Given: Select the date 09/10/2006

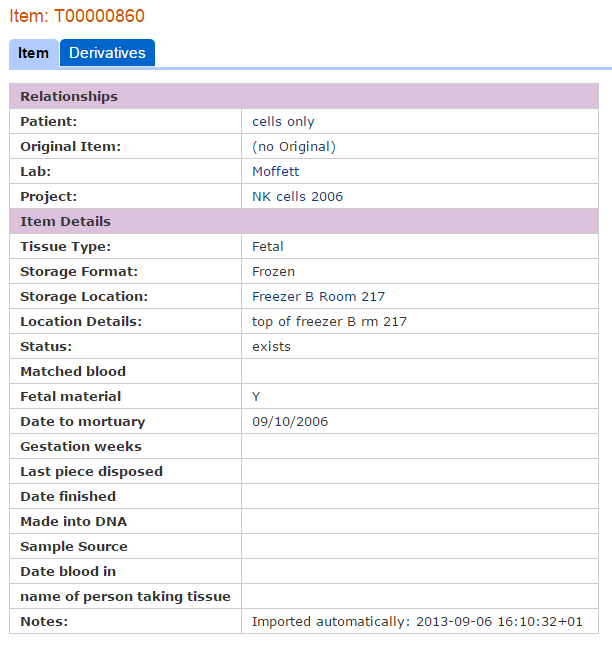Looking at the screenshot, I should [290, 422].
